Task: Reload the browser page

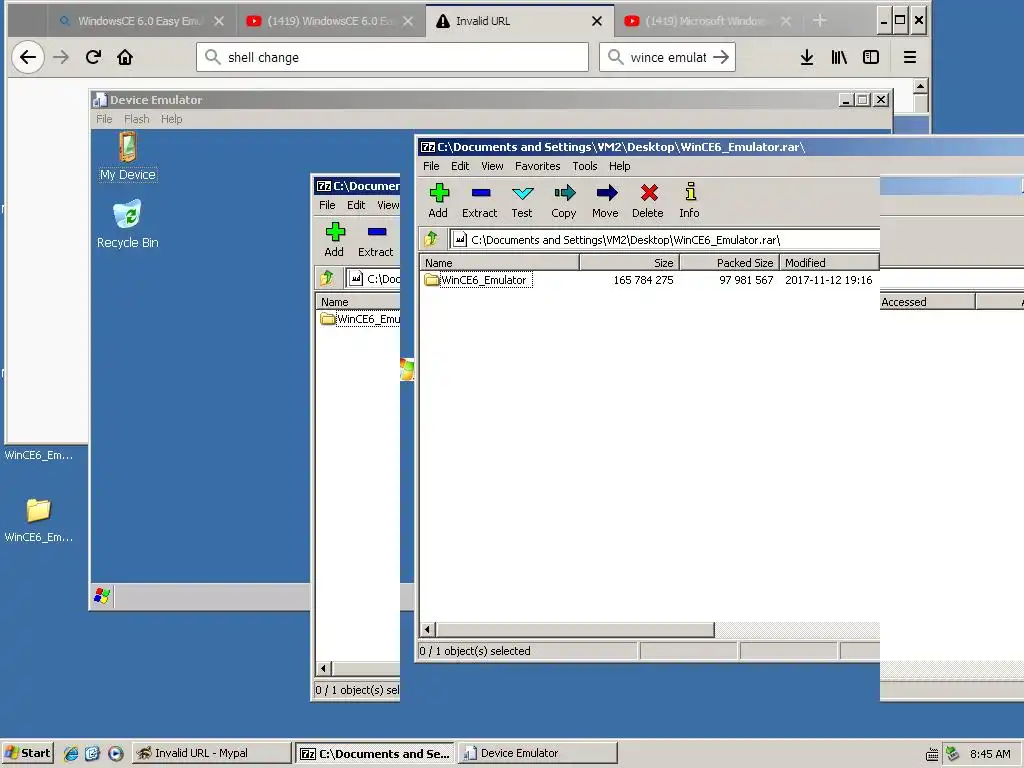Action: [93, 57]
